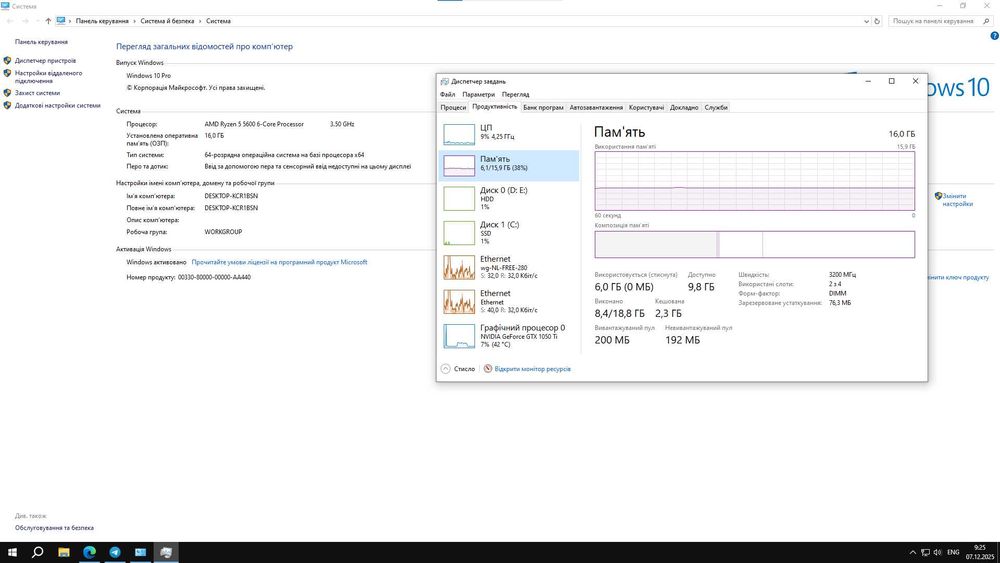Open clock and date in taskbar

979,552
